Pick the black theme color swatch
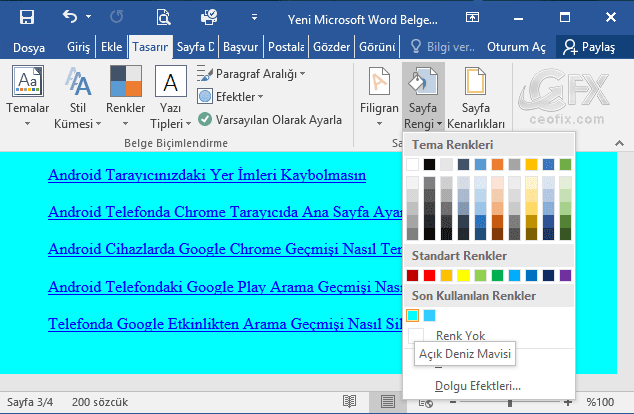634x414 pixels. pos(429,165)
